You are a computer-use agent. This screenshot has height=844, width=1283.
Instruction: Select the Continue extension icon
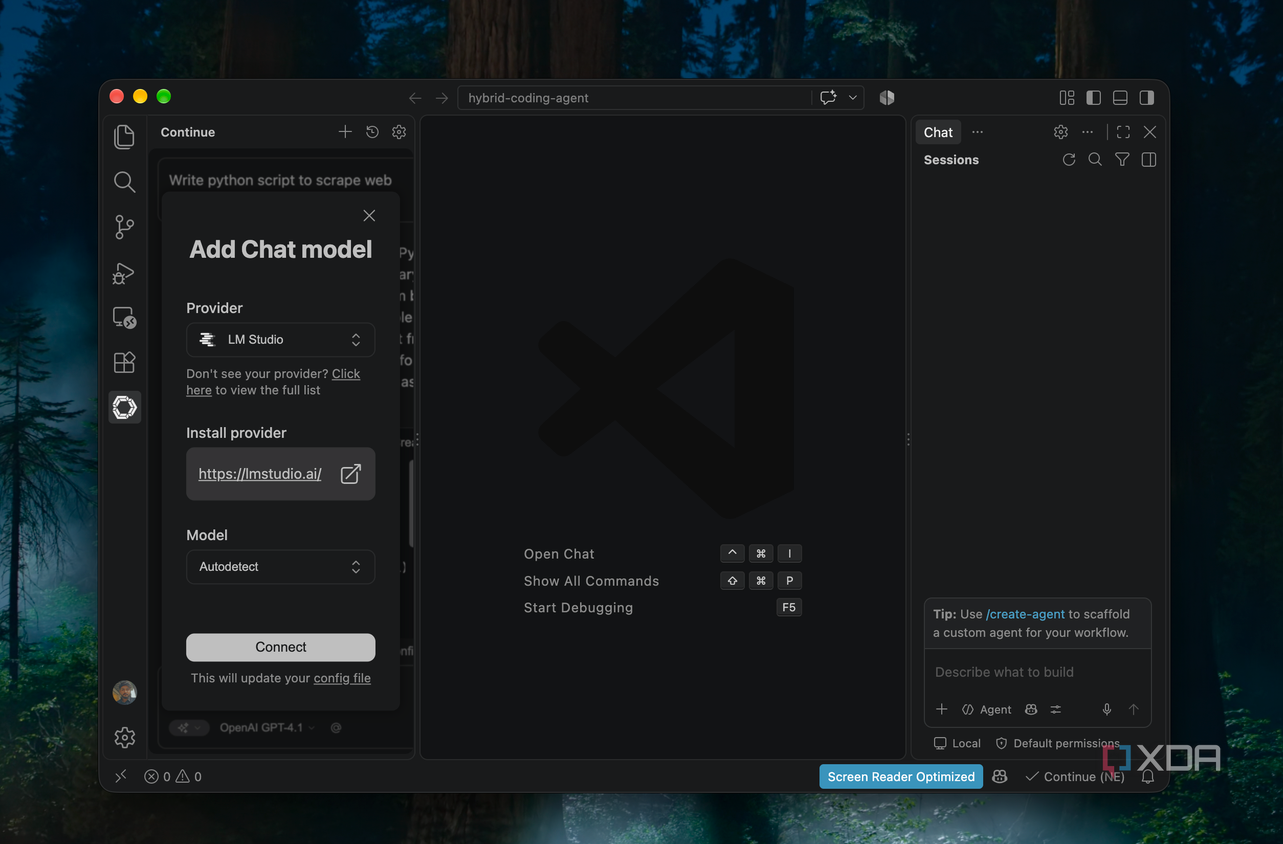[x=124, y=407]
